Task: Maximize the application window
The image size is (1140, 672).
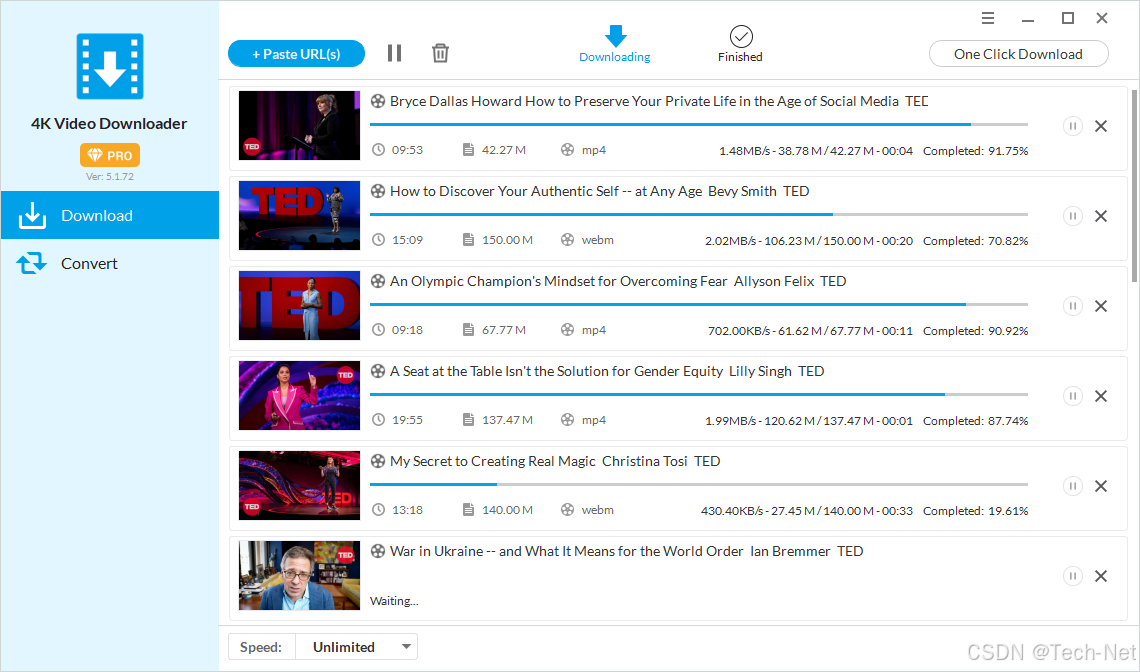Action: tap(1067, 18)
